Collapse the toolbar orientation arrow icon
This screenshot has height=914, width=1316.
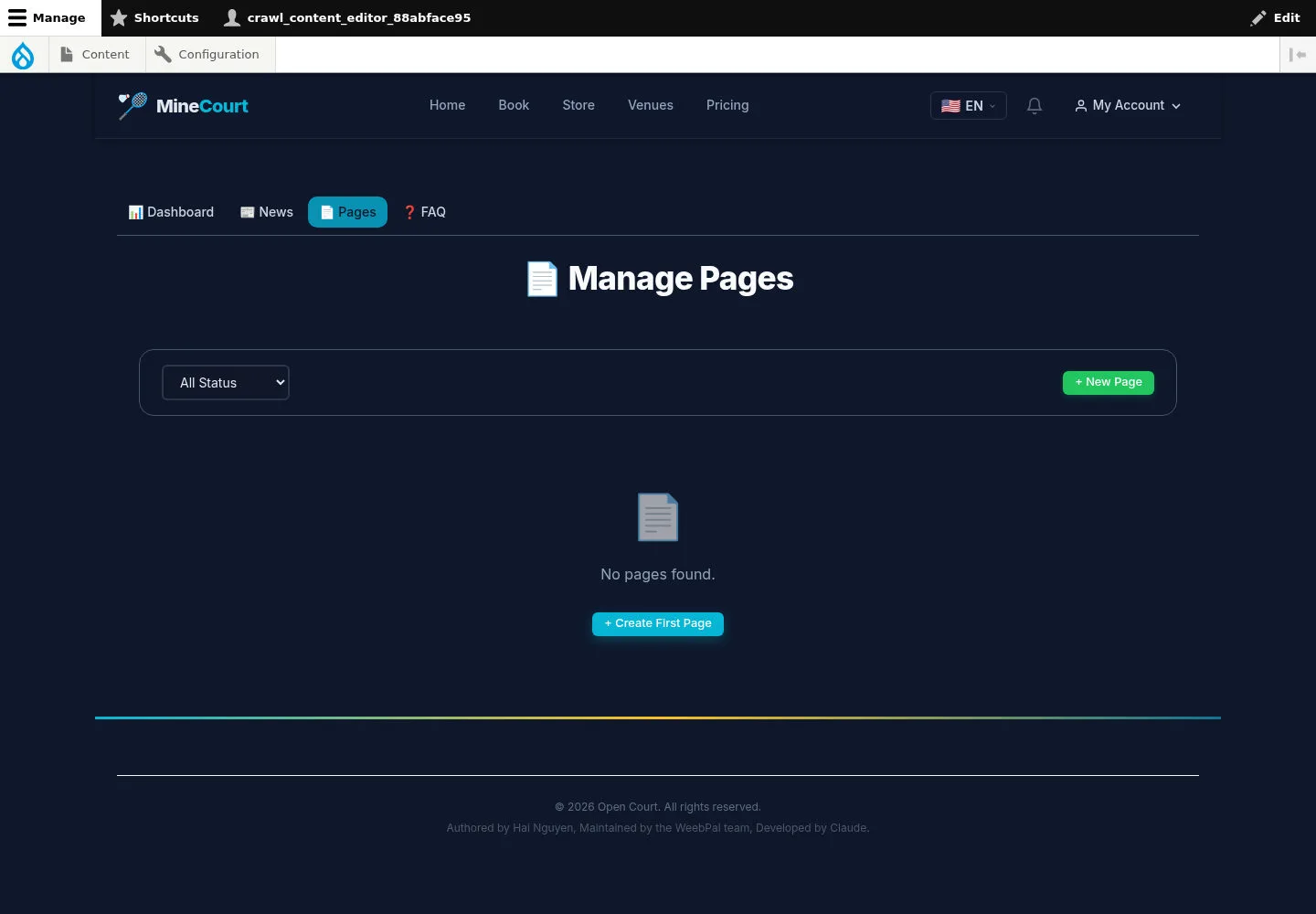pos(1298,55)
